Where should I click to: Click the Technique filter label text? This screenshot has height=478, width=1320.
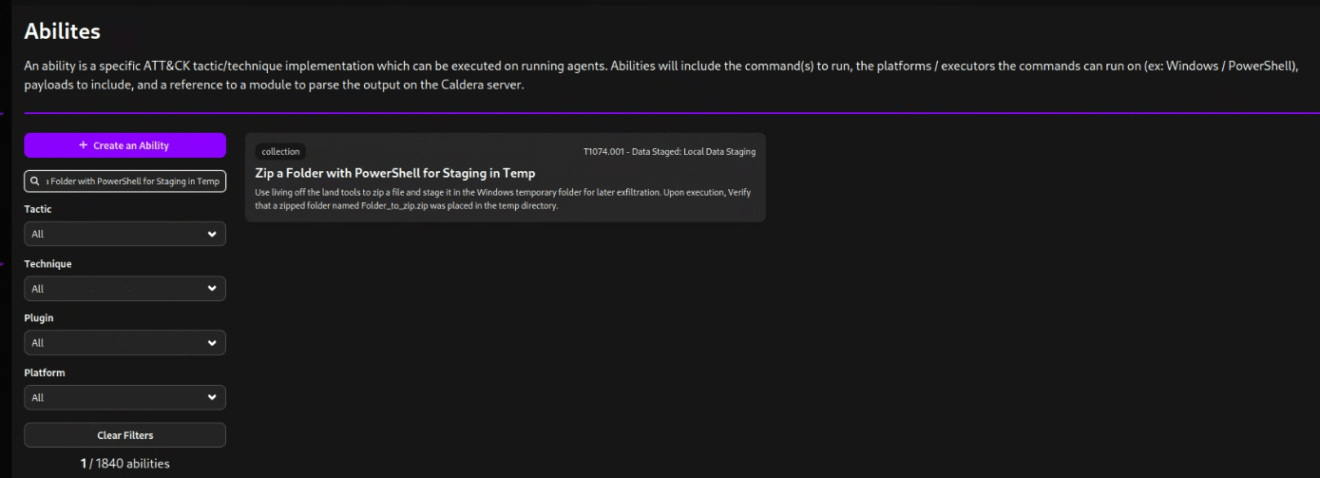tap(48, 264)
